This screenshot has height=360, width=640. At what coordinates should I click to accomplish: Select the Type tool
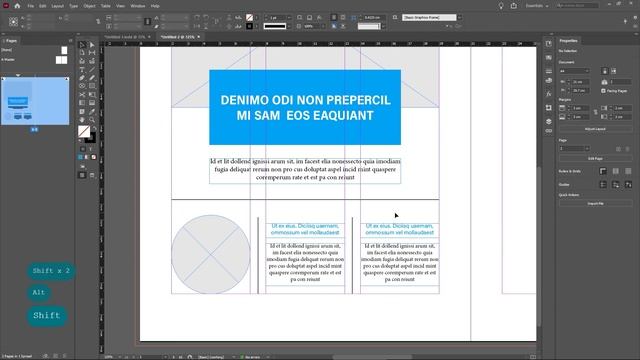click(x=82, y=69)
